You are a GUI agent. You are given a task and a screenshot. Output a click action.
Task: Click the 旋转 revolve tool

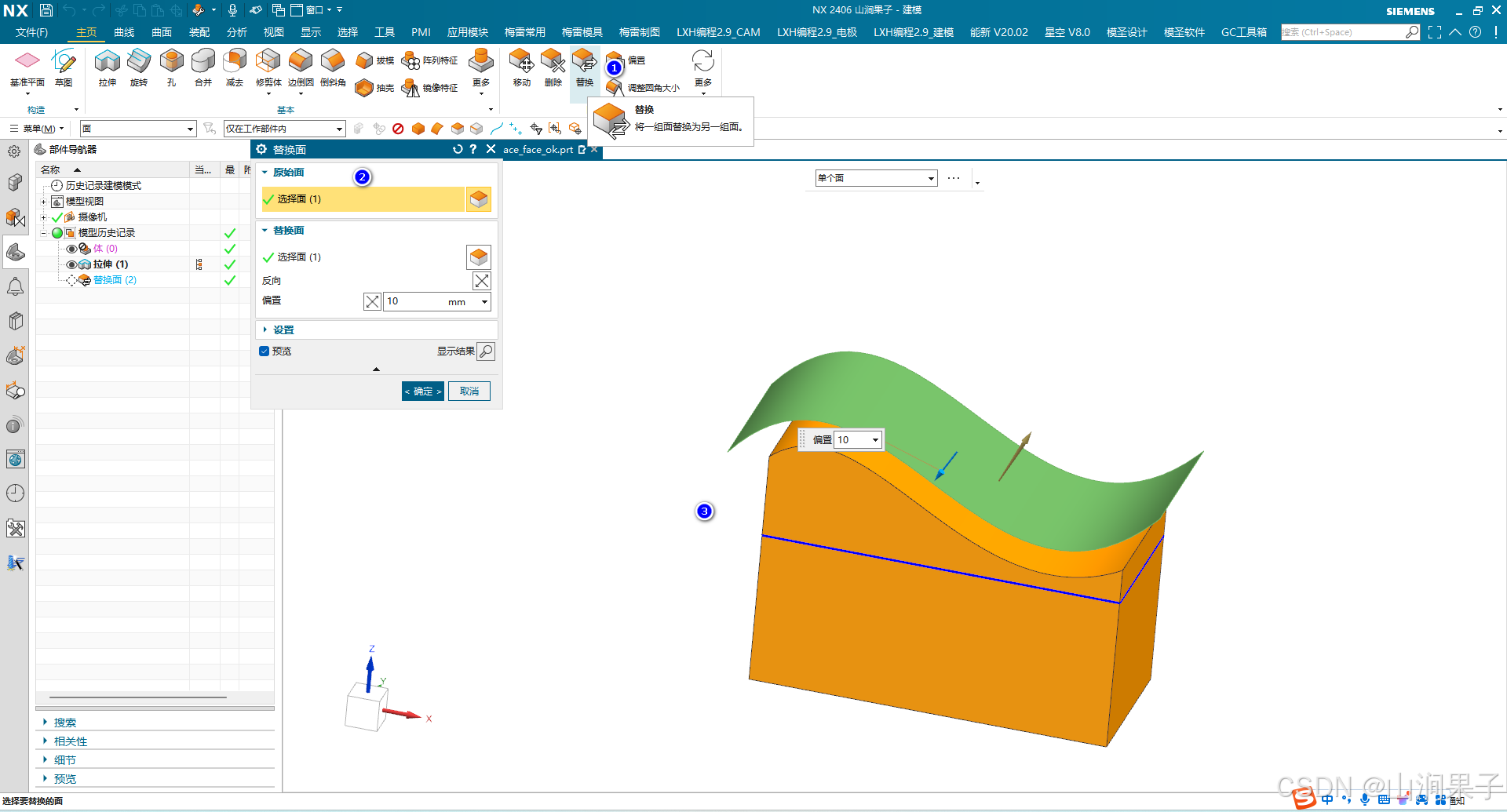coord(139,68)
